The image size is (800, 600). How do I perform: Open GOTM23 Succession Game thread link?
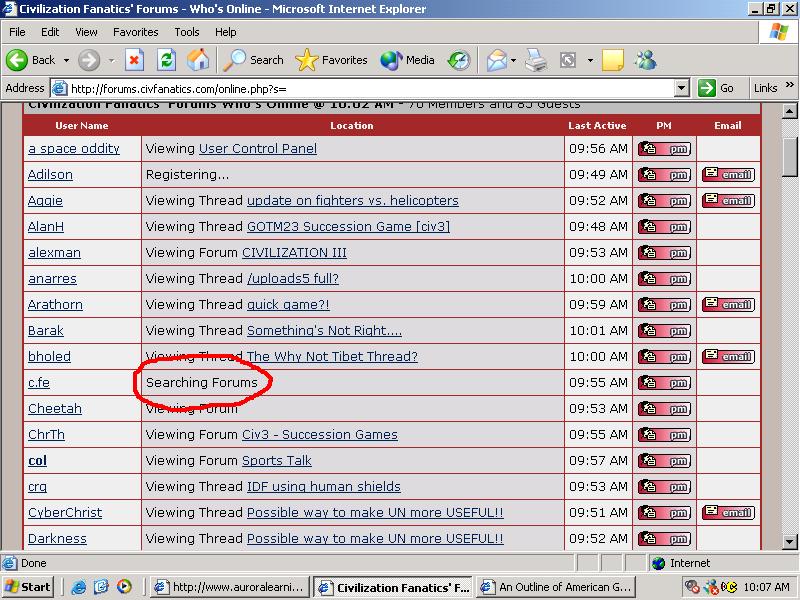(348, 227)
